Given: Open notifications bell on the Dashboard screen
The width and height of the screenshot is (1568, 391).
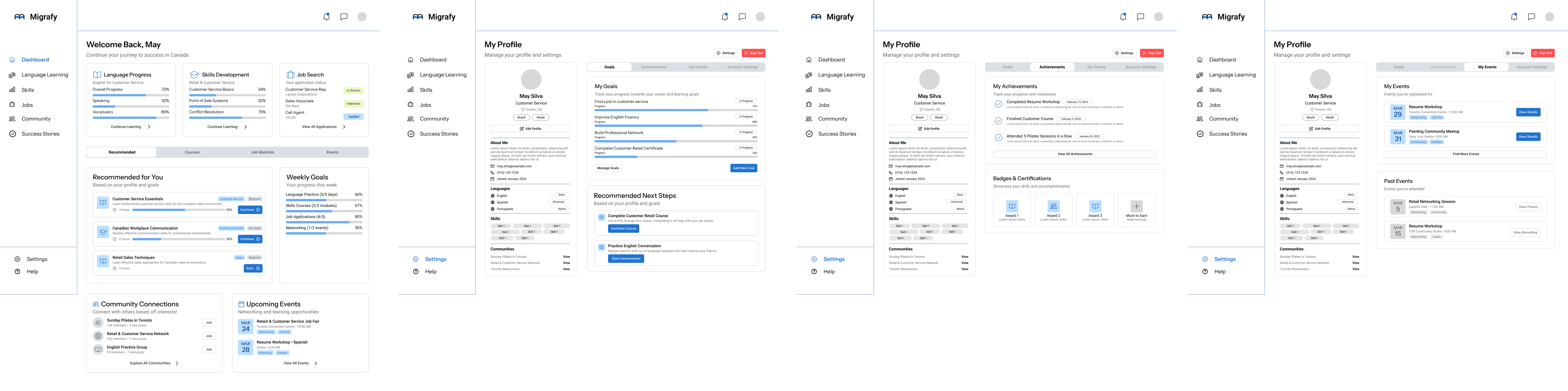Looking at the screenshot, I should 326,17.
